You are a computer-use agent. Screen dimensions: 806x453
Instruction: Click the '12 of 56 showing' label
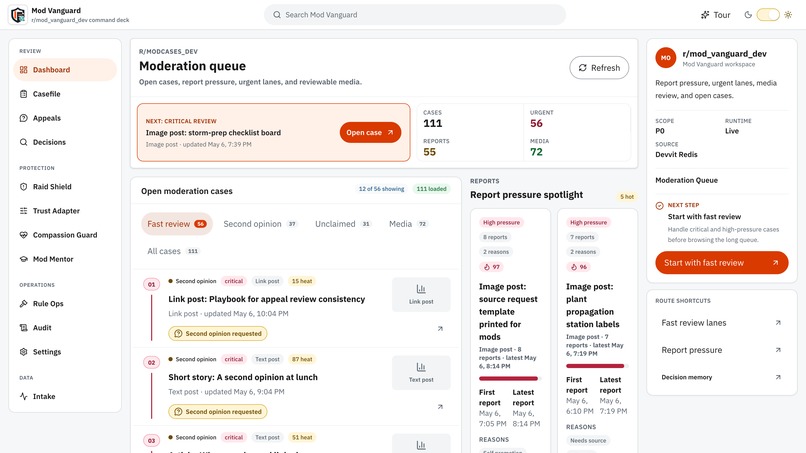click(x=381, y=189)
